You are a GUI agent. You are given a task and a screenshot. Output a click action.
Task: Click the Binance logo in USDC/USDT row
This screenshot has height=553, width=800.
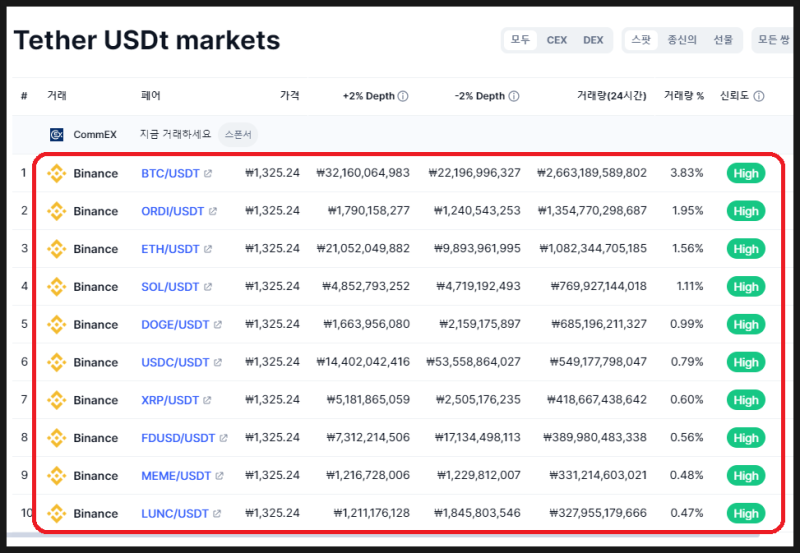point(57,362)
